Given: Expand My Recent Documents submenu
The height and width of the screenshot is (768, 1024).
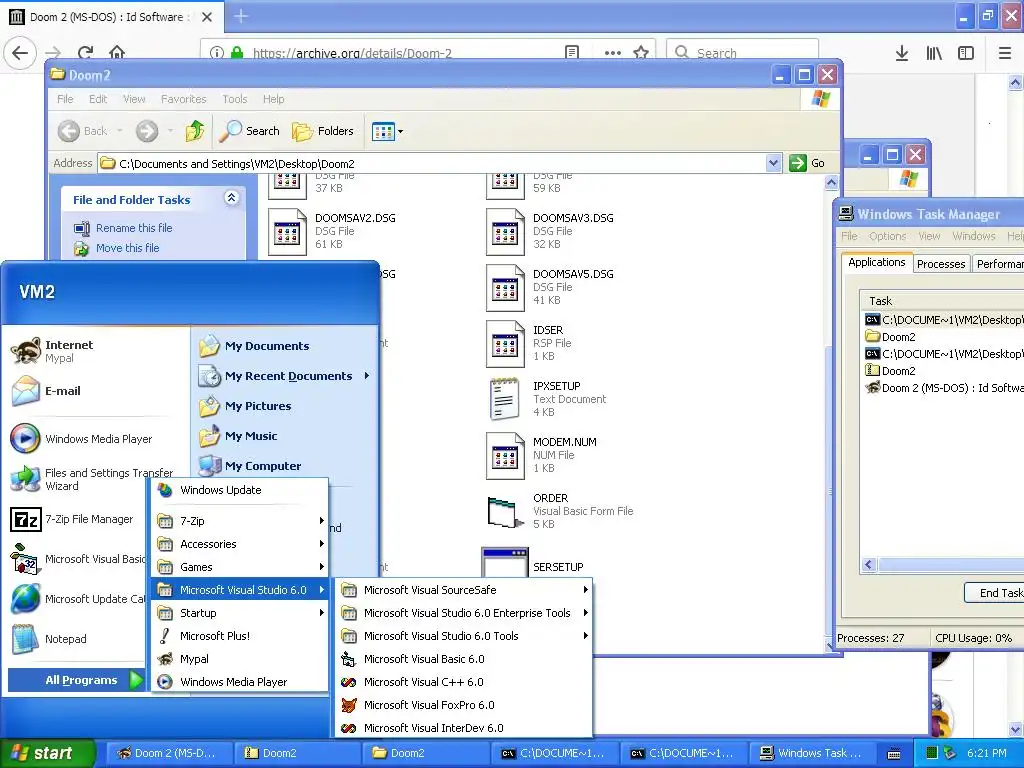Looking at the screenshot, I should (285, 376).
